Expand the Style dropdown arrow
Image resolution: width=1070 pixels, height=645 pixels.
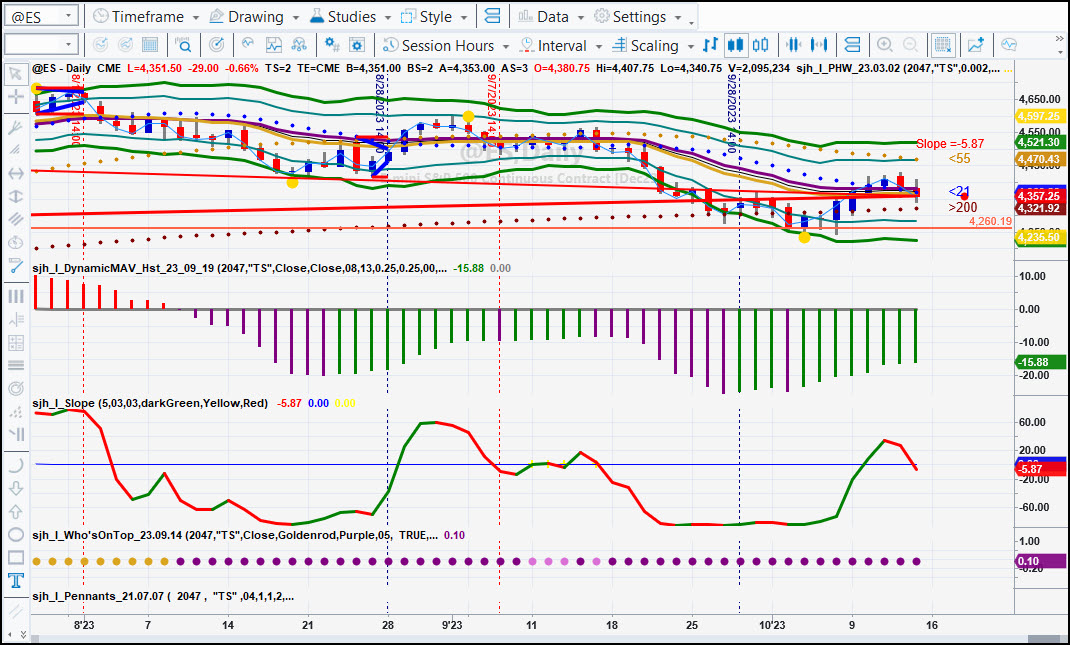(x=463, y=17)
